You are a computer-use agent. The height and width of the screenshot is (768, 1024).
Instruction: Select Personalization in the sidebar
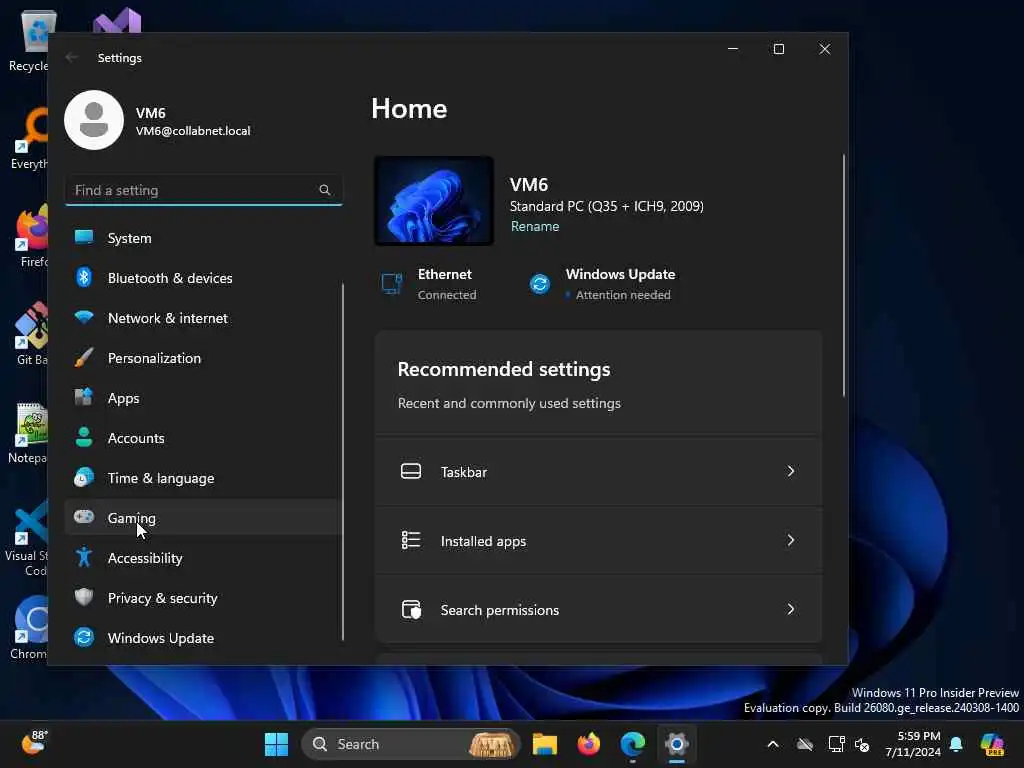point(204,358)
